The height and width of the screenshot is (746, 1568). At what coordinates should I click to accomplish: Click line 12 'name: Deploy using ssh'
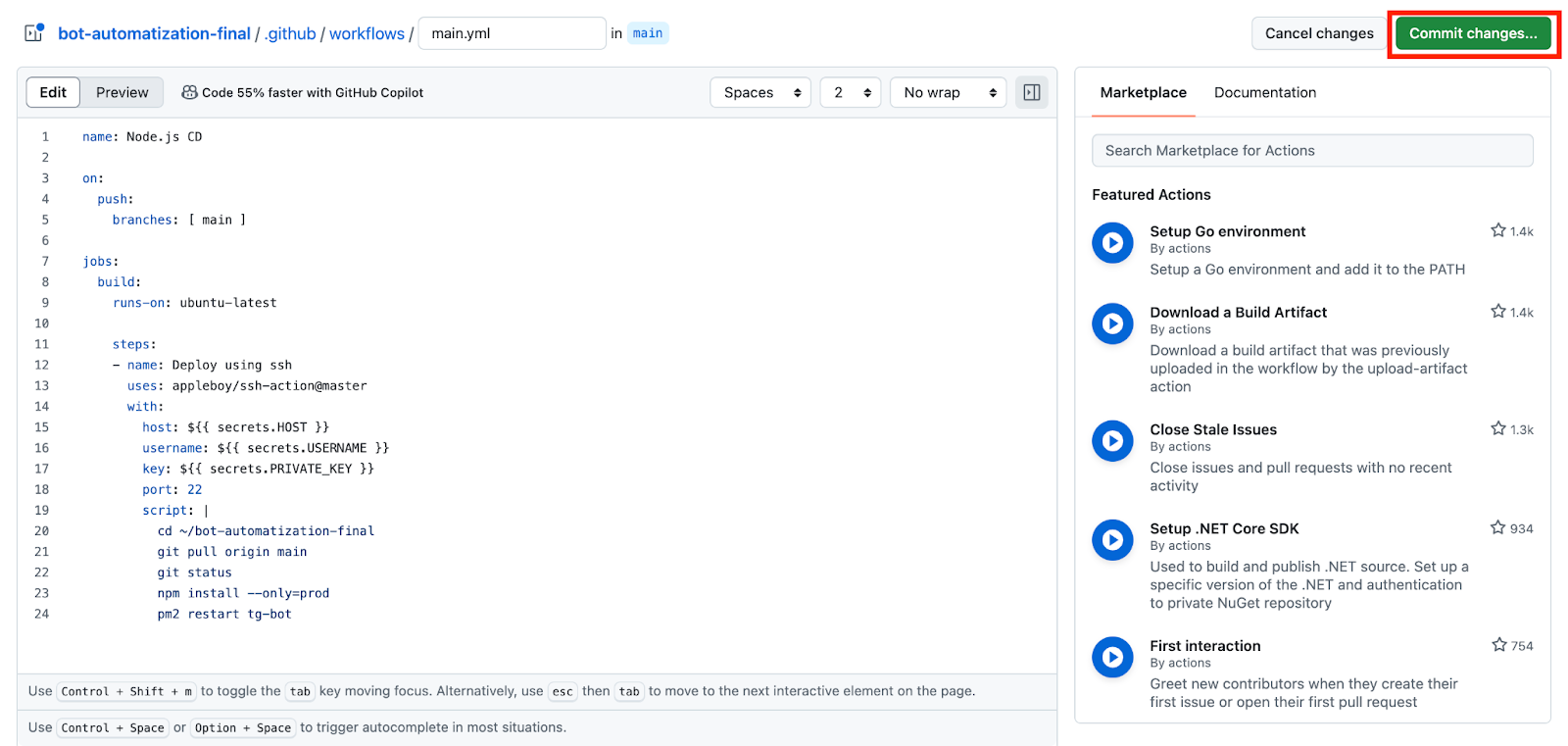[x=210, y=365]
